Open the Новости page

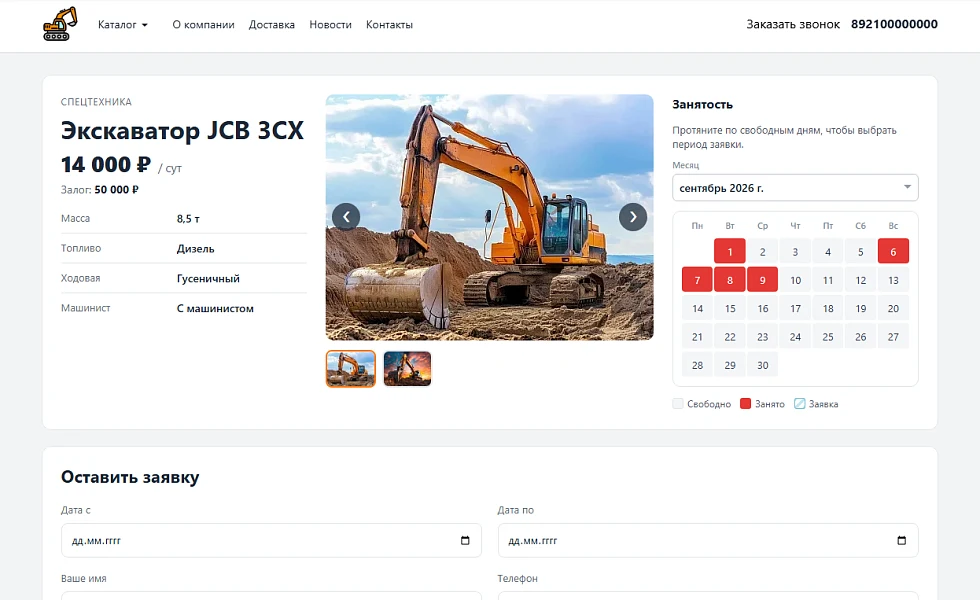pos(331,25)
